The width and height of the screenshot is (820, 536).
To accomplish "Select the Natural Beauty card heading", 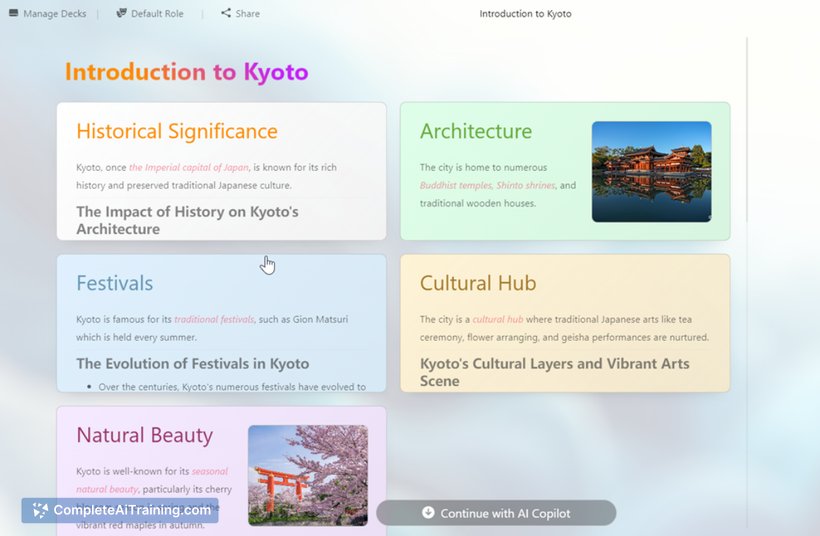I will tap(144, 435).
